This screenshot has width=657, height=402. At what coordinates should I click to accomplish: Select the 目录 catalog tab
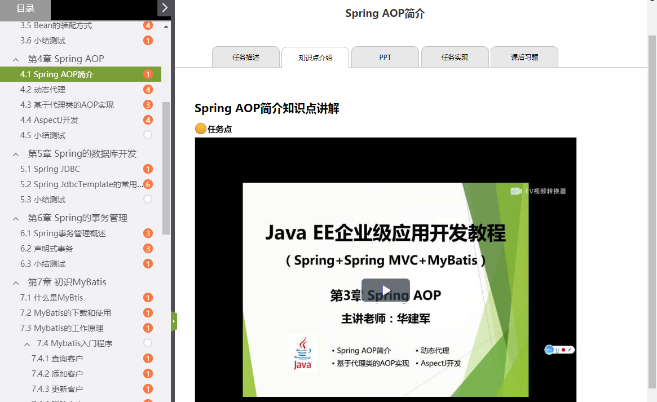[x=25, y=8]
